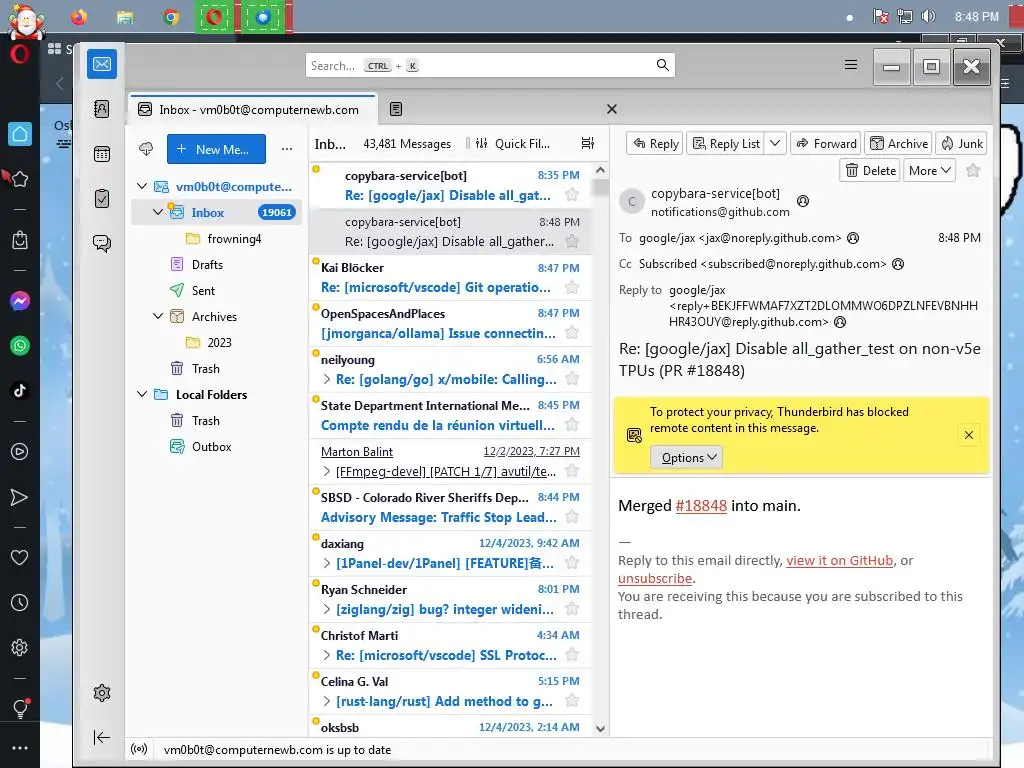
Task: Click the Get Messages cloud icon
Action: coord(146,149)
